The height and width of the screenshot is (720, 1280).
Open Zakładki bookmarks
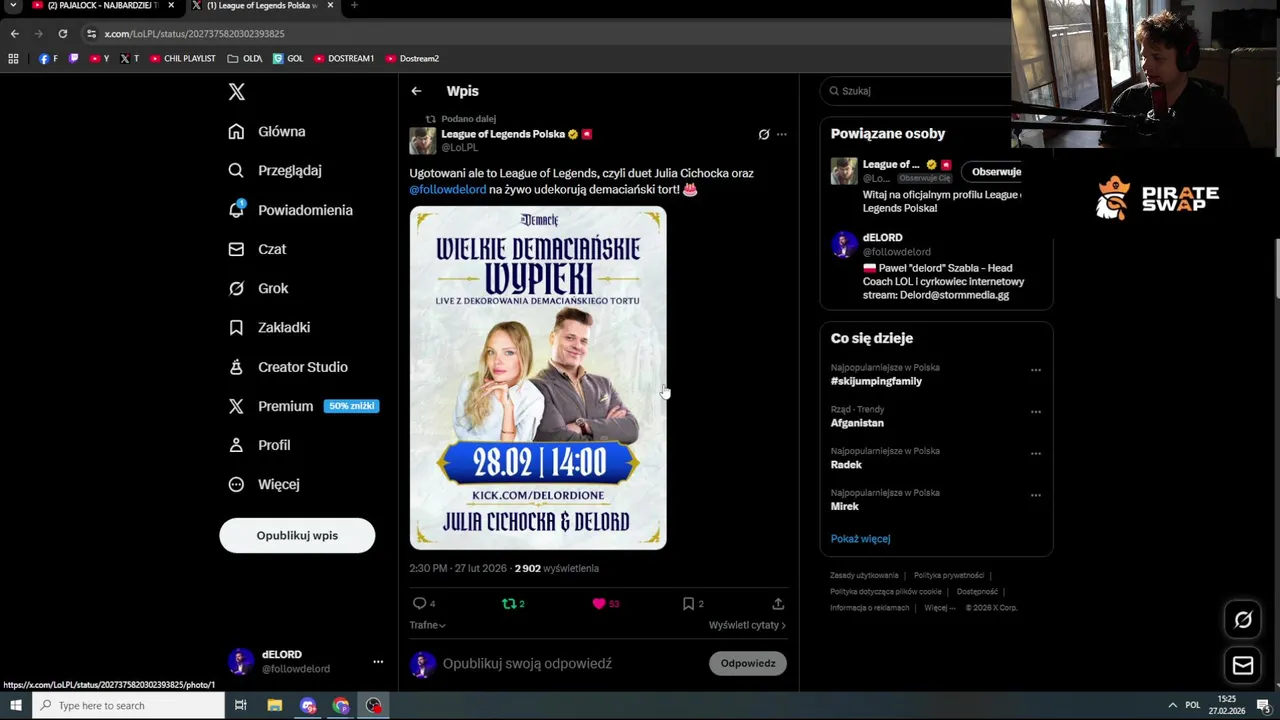coord(269,327)
